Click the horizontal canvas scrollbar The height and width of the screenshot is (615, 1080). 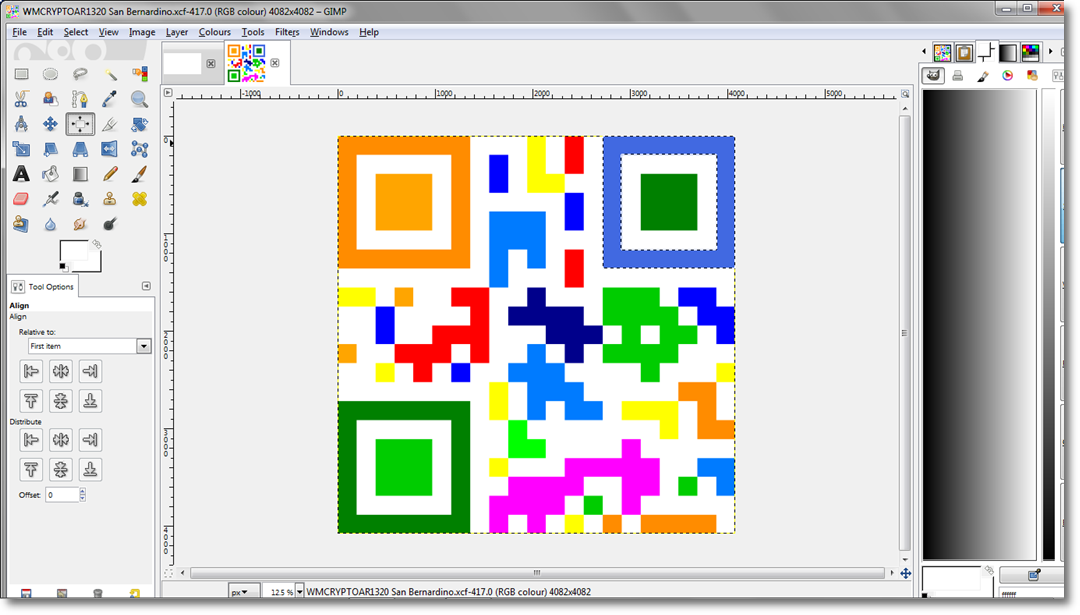point(537,573)
